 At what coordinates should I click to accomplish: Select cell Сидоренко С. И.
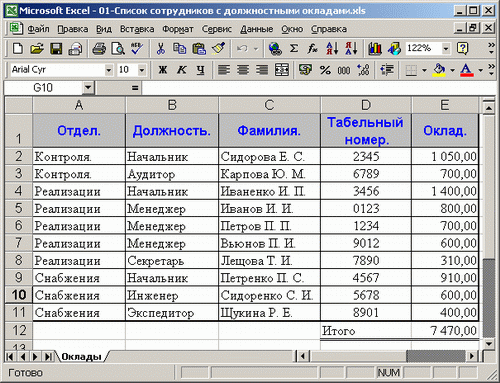coord(269,295)
